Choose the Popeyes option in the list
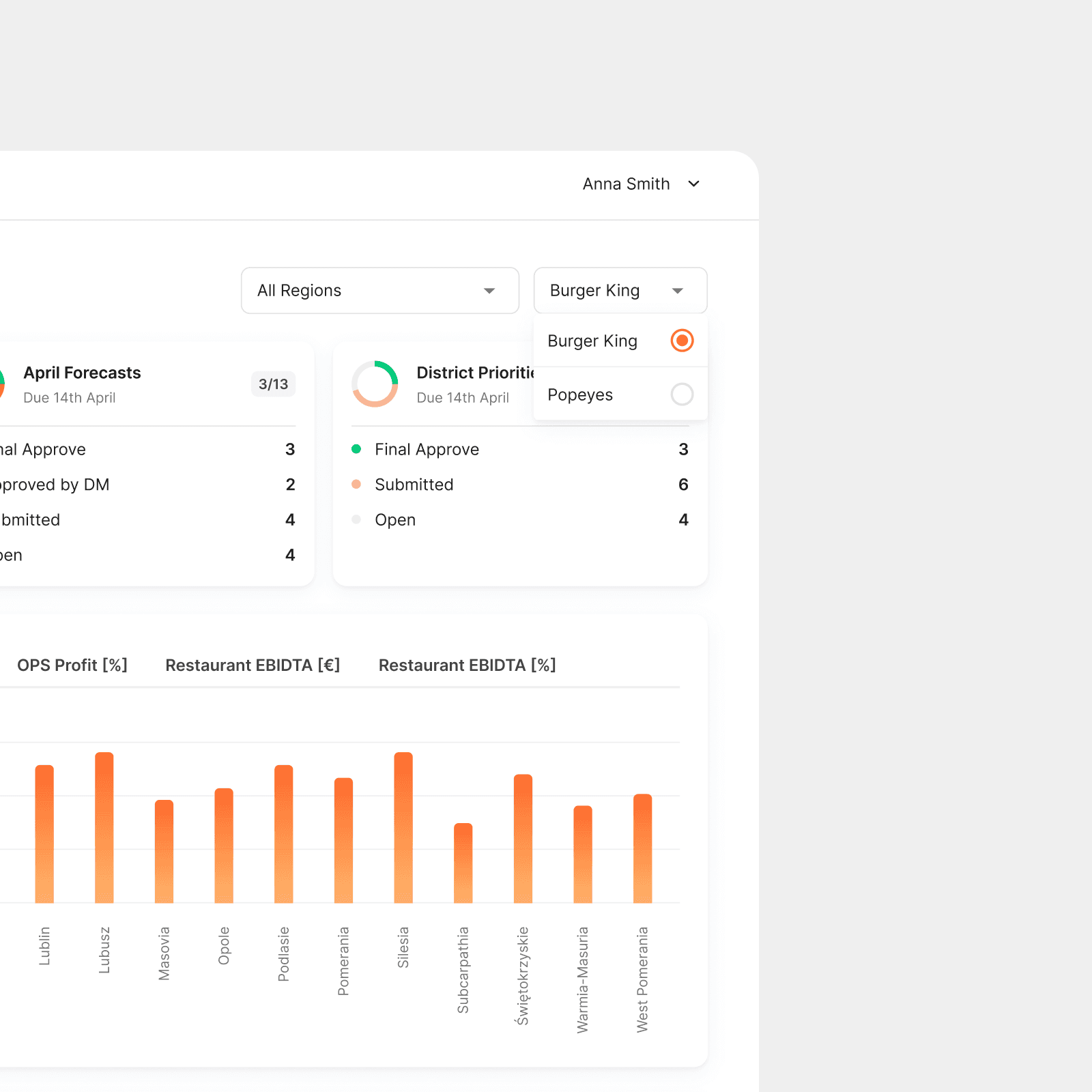 click(620, 394)
